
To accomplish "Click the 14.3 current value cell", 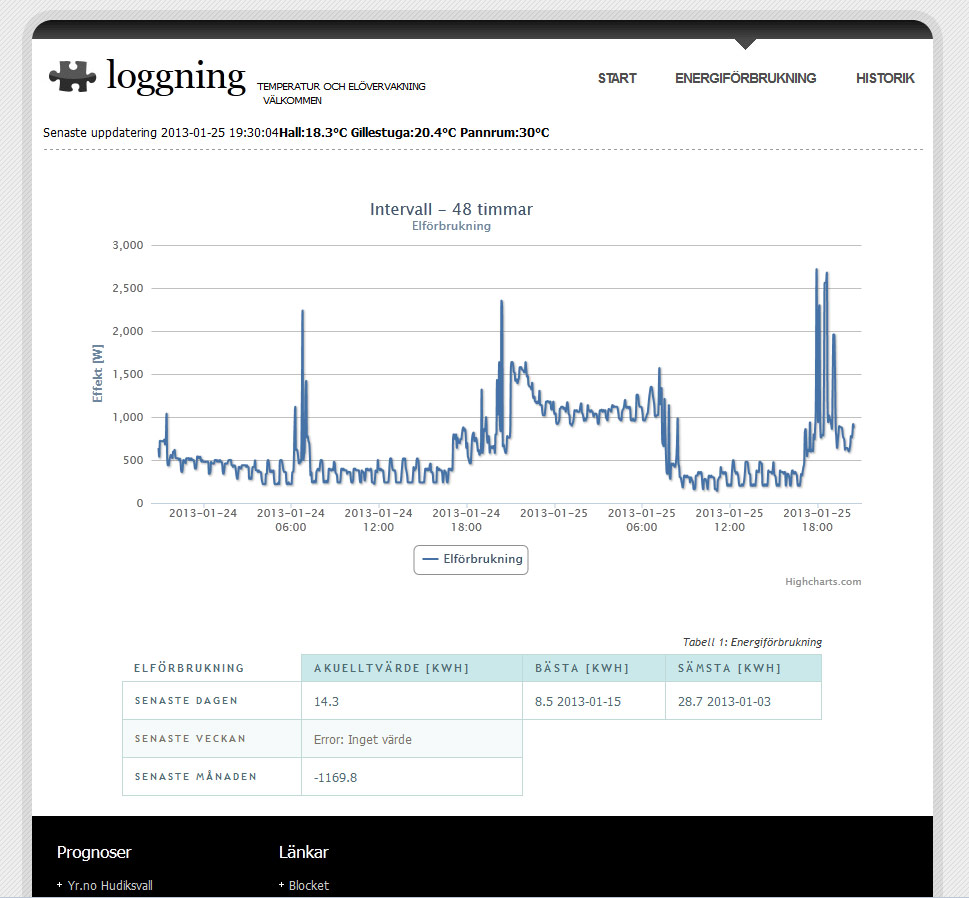I will tap(326, 701).
